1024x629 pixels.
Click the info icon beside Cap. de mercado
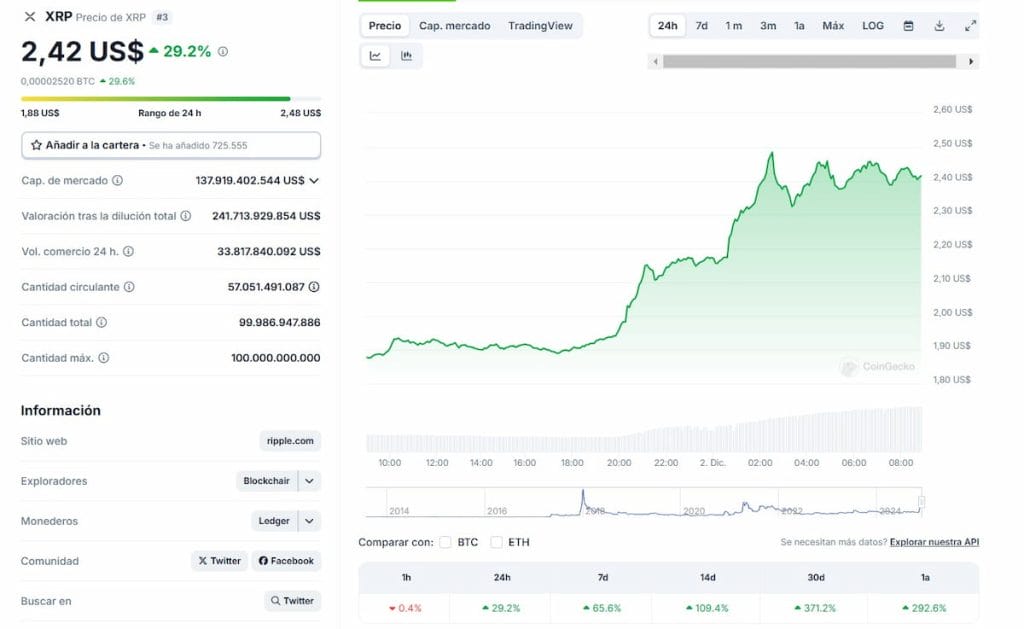click(x=118, y=180)
